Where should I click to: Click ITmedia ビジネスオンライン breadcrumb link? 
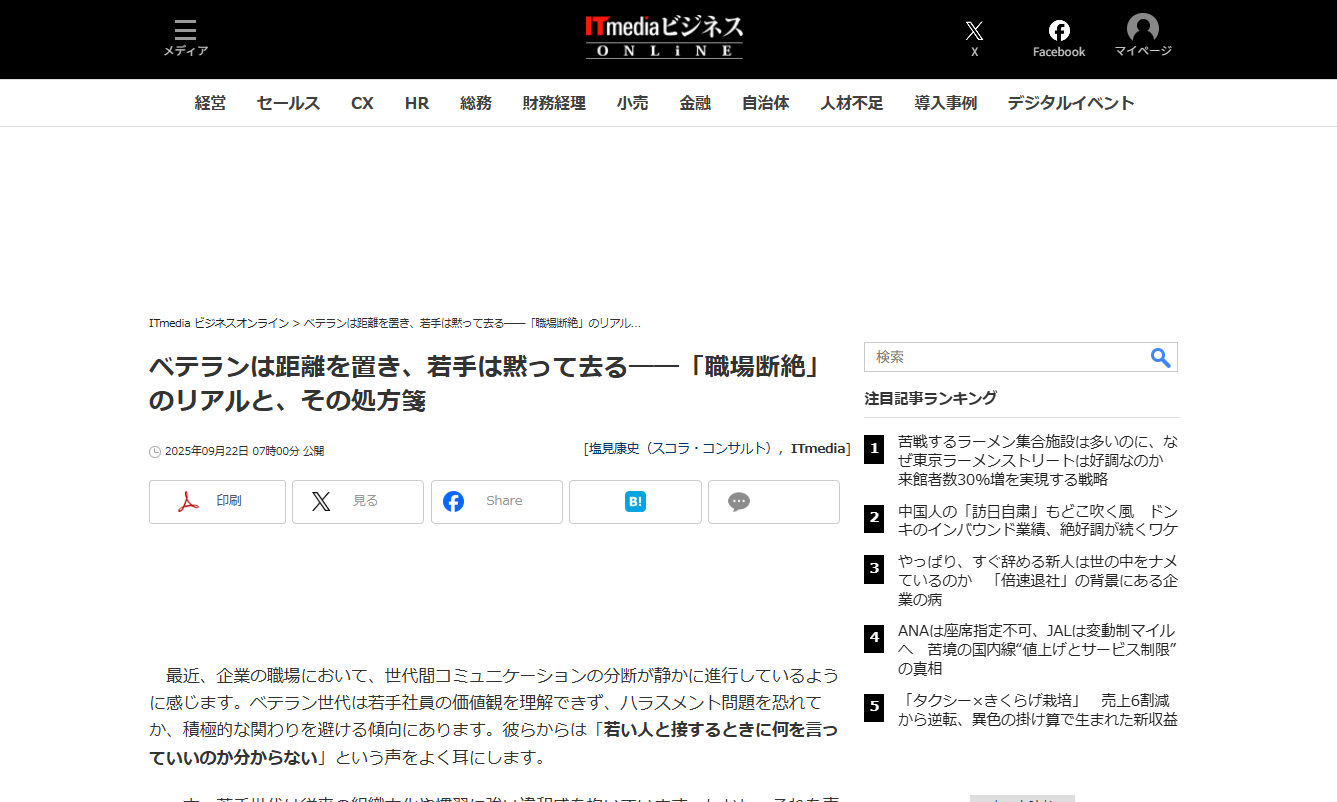(218, 324)
